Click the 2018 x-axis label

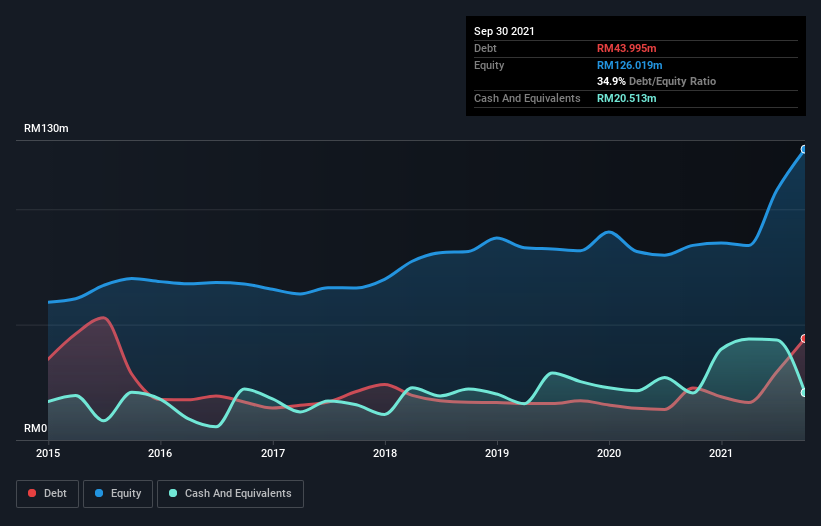coord(385,453)
